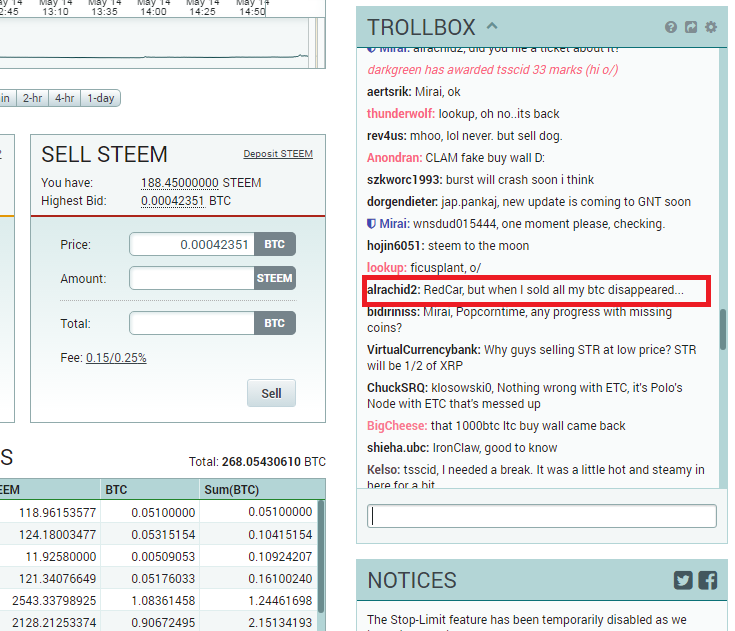Viewport: 735px width, 631px height.
Task: Focus the Total BTC input field
Action: [192, 323]
